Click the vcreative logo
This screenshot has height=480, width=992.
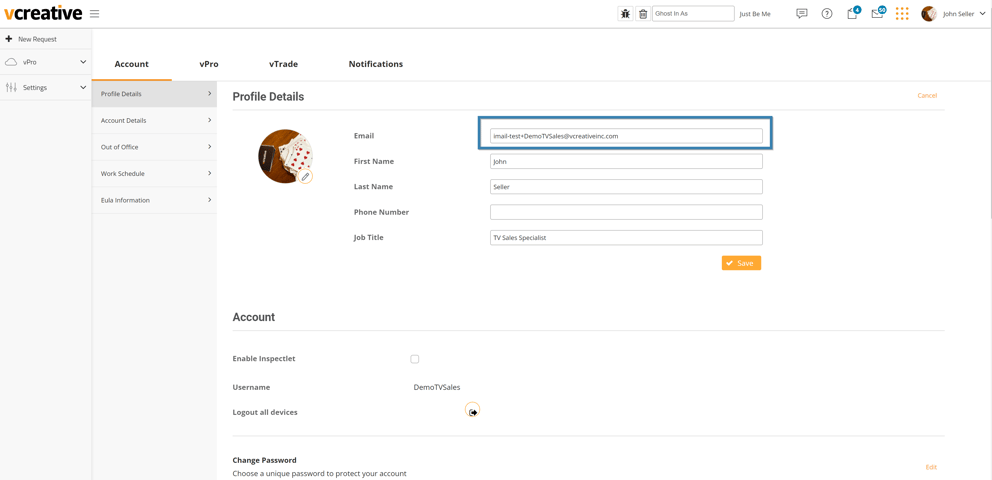[43, 13]
